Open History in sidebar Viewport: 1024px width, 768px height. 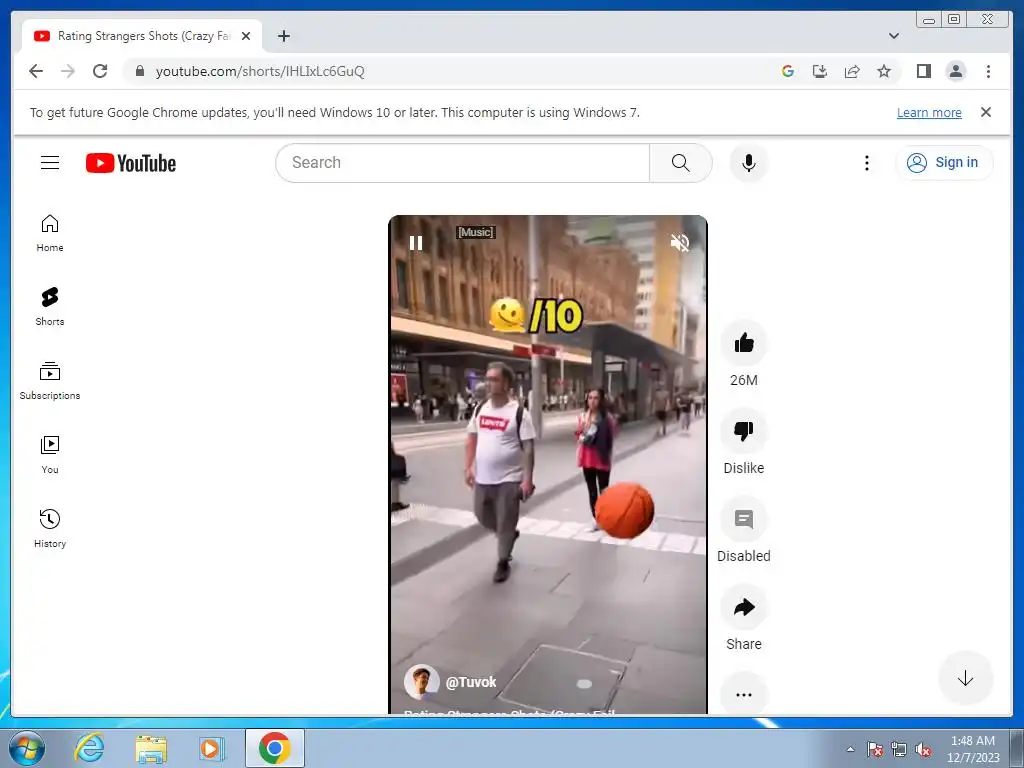pos(50,529)
